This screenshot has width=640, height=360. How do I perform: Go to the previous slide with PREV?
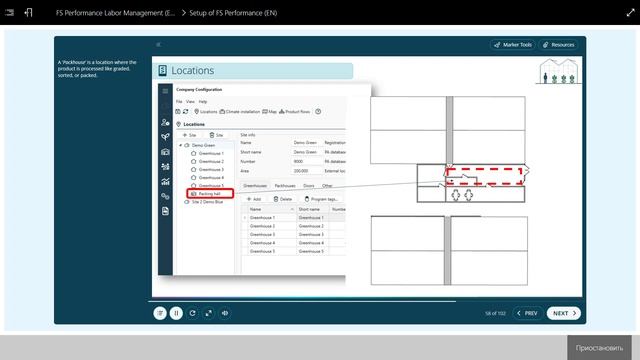[x=527, y=313]
